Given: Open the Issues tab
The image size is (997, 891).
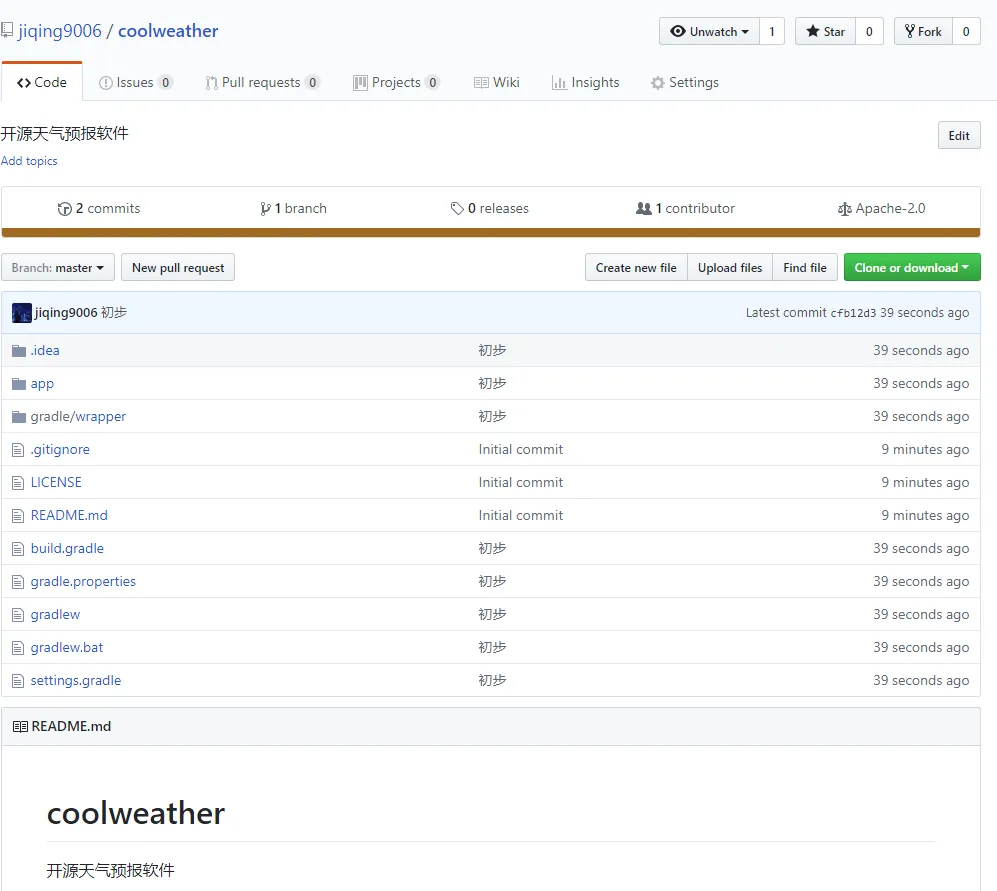Looking at the screenshot, I should click(x=135, y=83).
